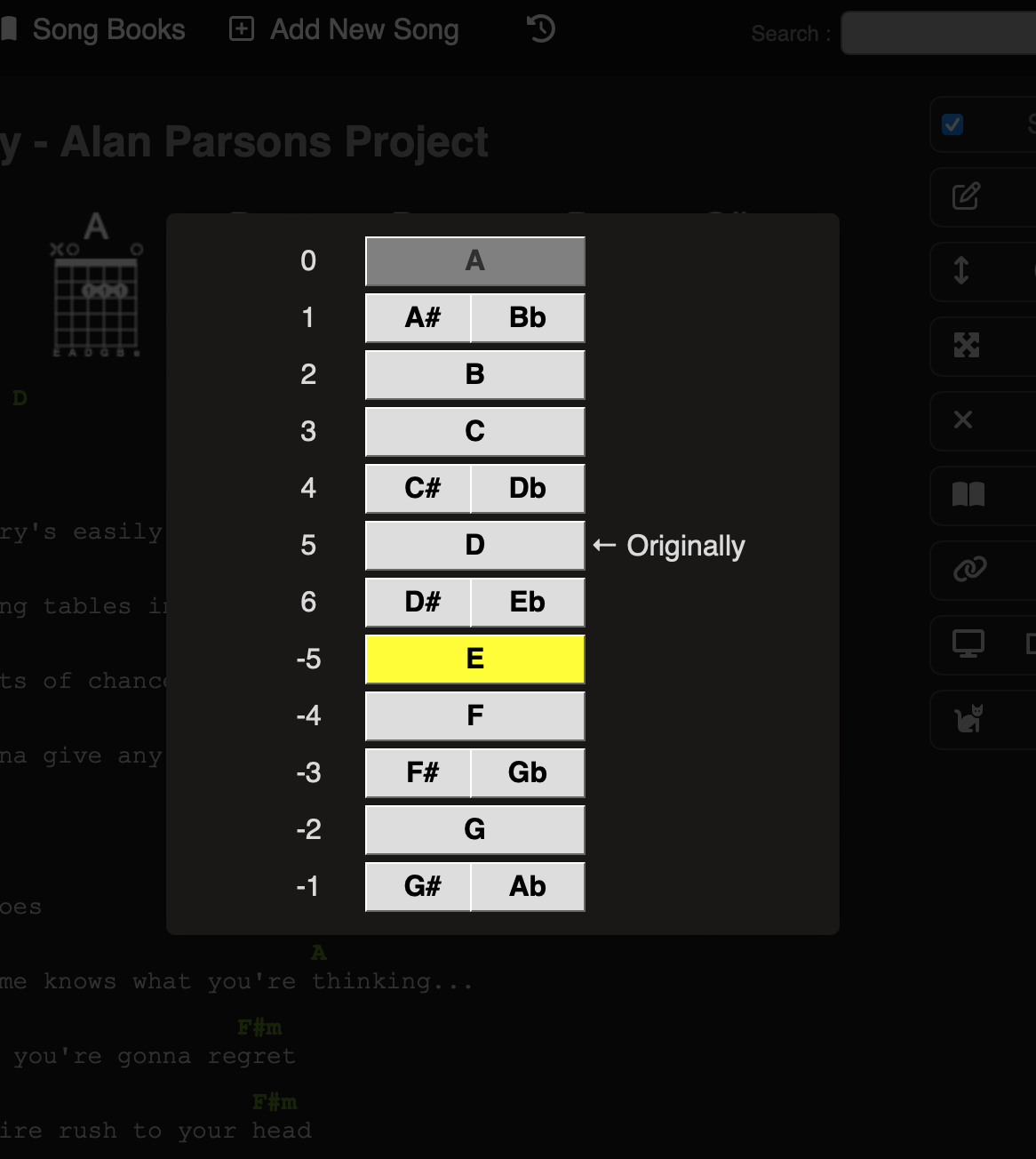Open the book icon in sidebar
Viewport: 1036px width, 1159px height.
968,494
